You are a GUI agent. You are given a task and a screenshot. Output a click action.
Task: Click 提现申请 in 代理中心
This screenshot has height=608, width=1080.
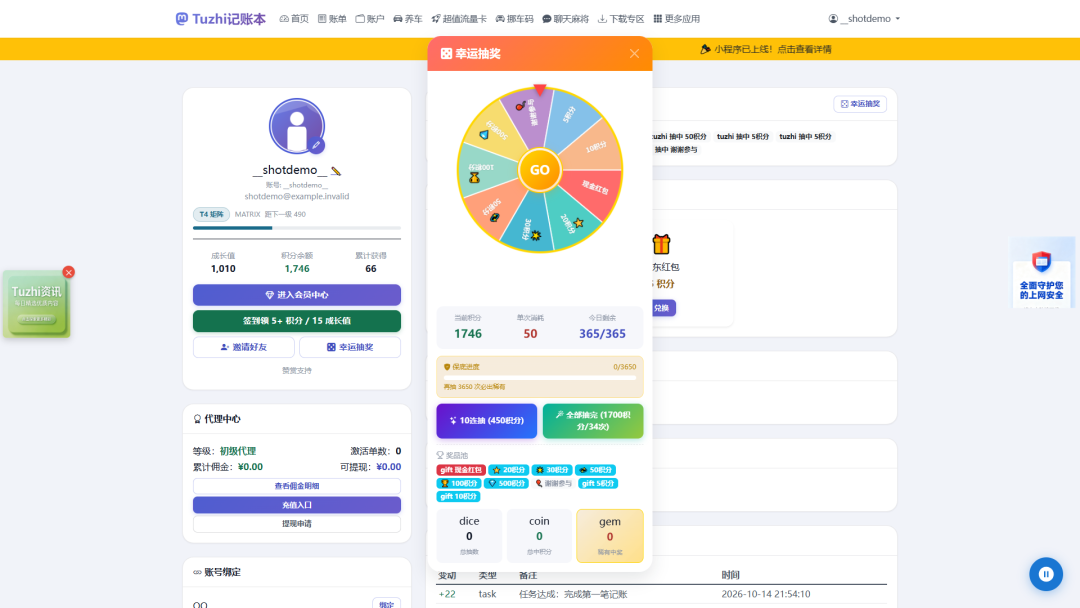[297, 524]
